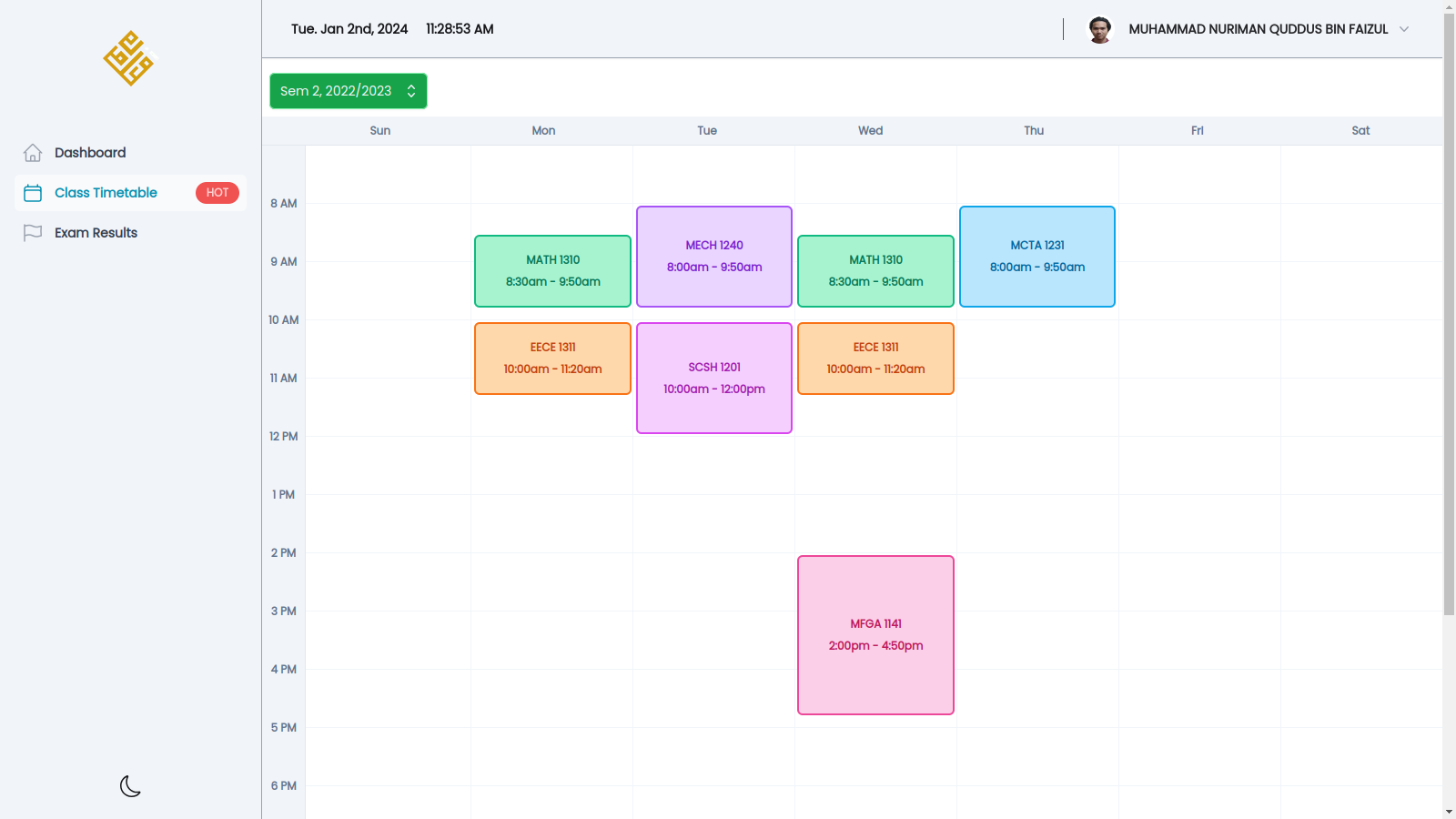Click the Class Timetable calendar icon
Screen dimensions: 1456x819
[33, 193]
